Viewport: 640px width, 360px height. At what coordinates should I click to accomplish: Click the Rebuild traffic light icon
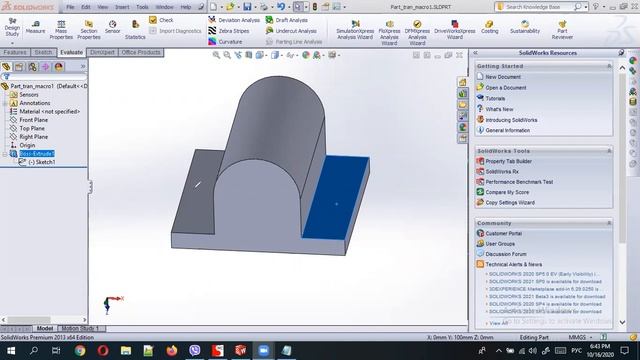coord(315,7)
